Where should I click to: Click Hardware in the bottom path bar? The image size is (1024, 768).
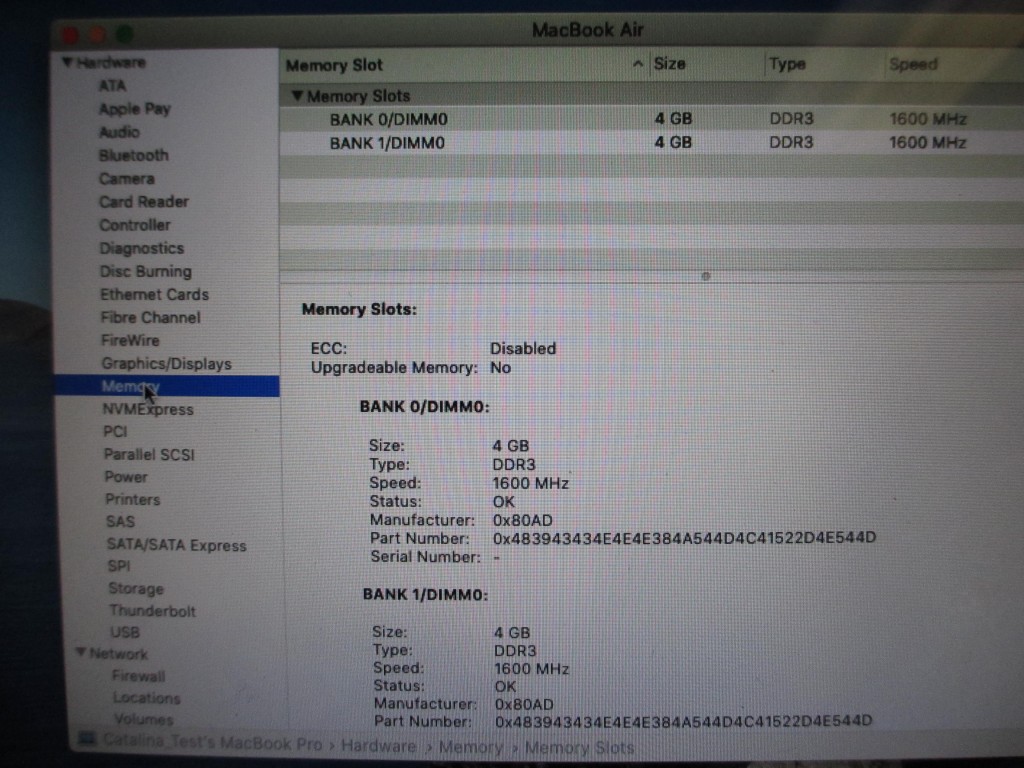(378, 745)
